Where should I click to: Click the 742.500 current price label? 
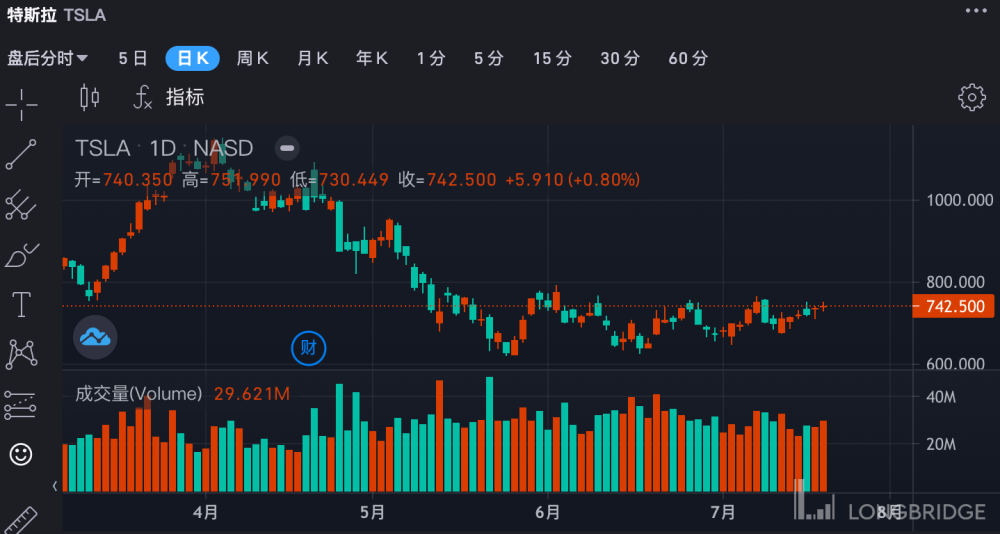click(x=953, y=306)
